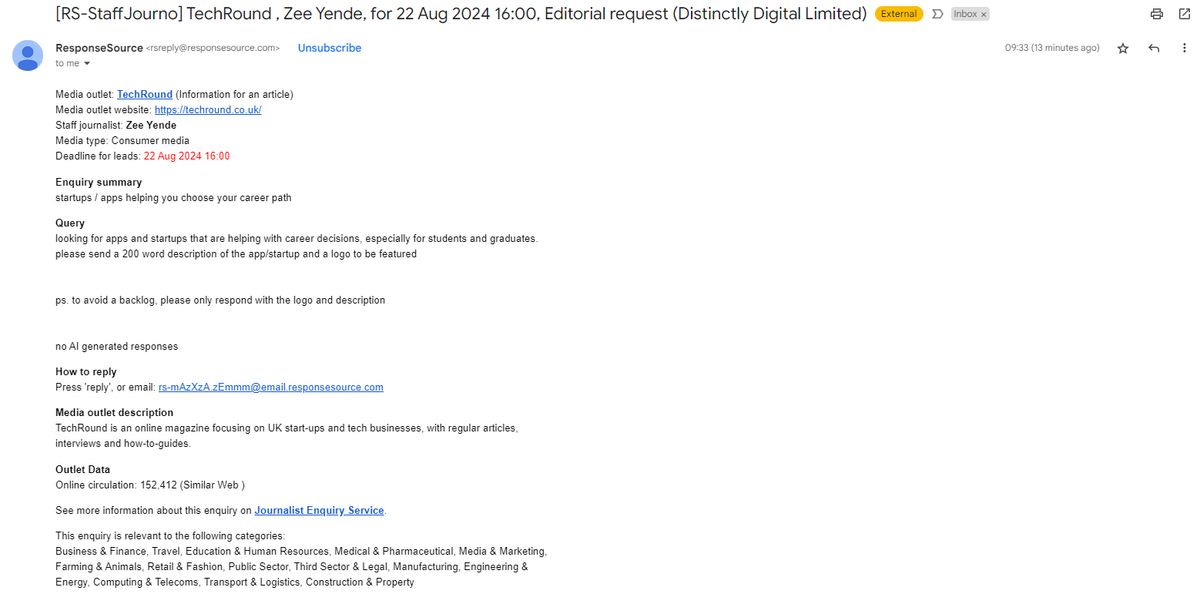Click the 09:33 timestamp

click(x=1052, y=48)
